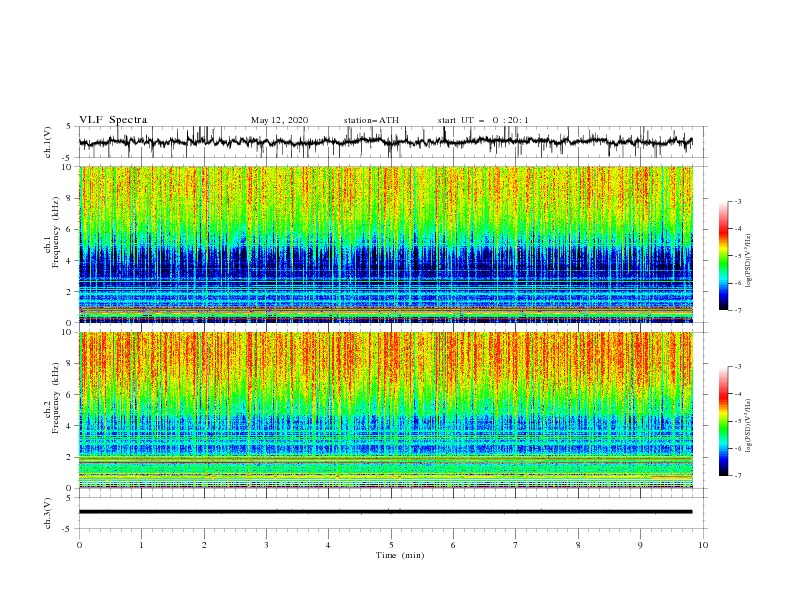Viewport: 792px width, 612px height.
Task: Click the lower color scale bar
Action: [x=723, y=421]
